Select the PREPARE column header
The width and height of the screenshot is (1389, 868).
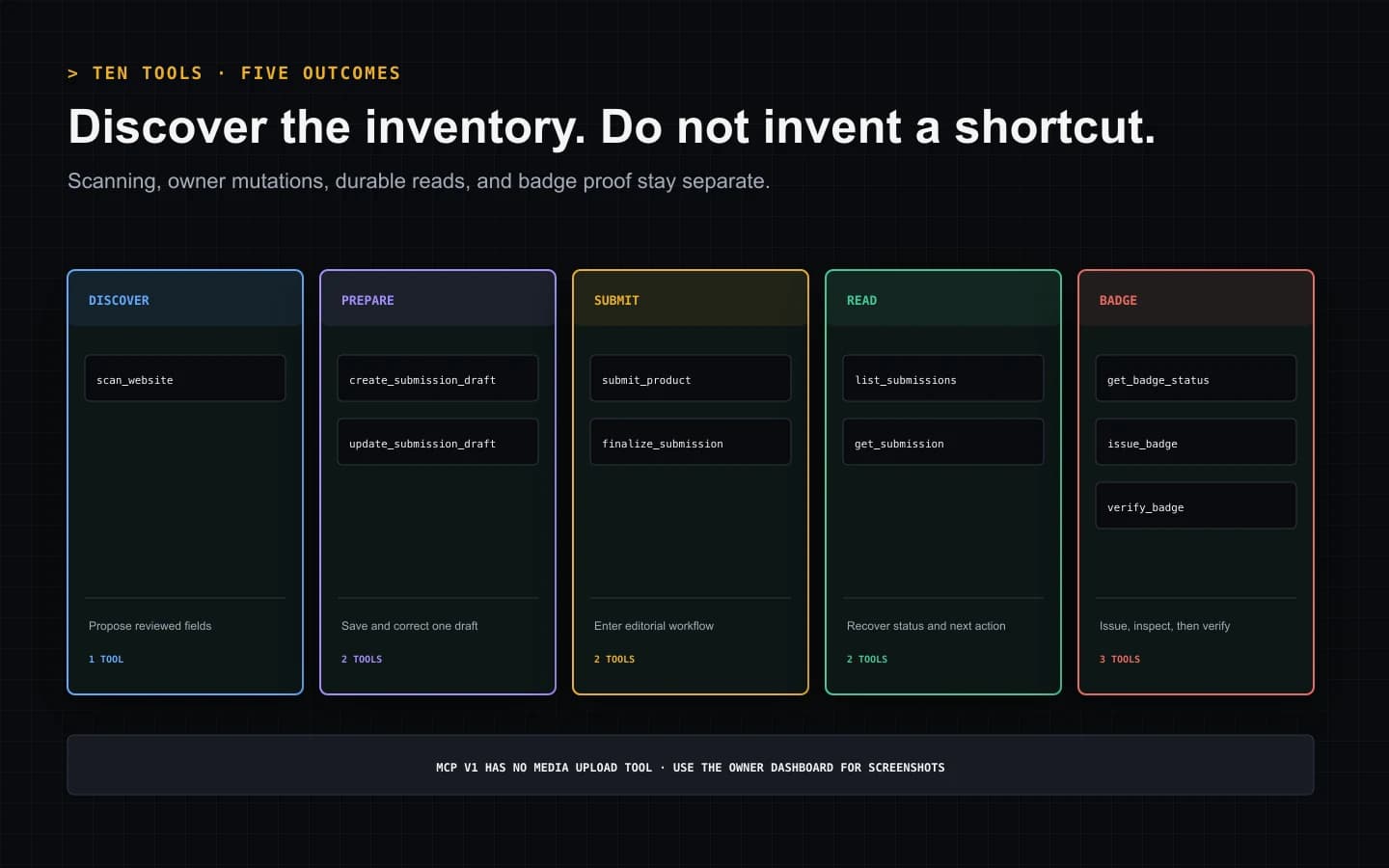coord(438,299)
